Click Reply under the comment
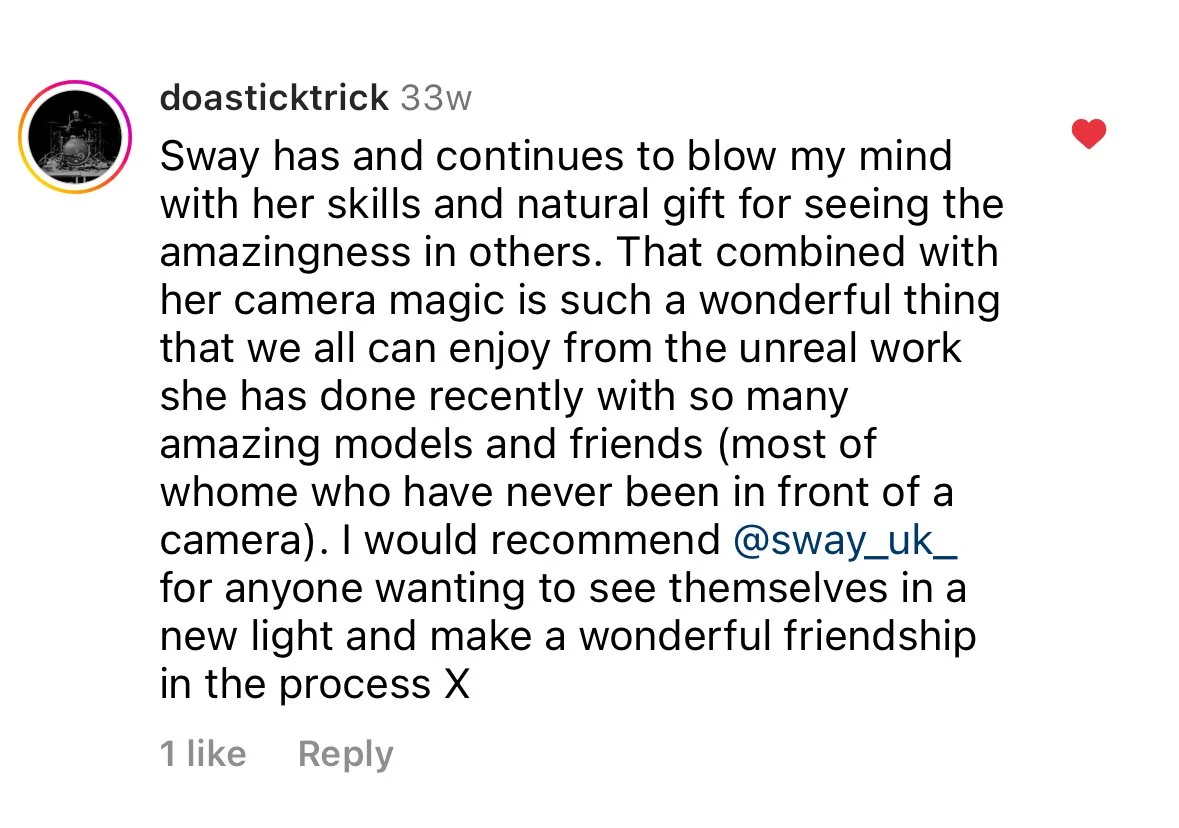 (x=345, y=754)
